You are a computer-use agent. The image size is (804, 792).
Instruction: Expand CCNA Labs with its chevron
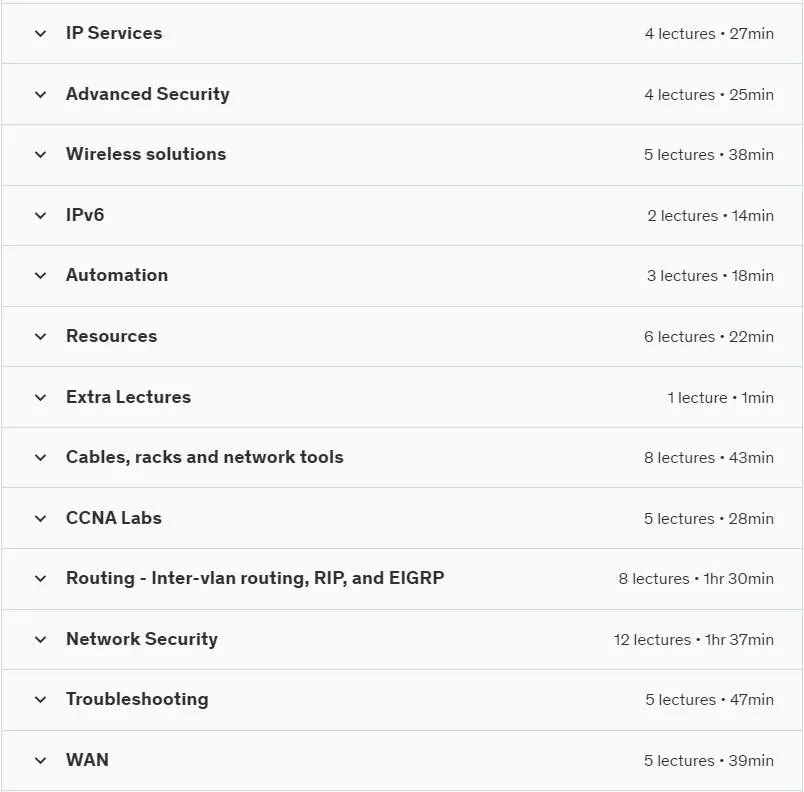(41, 518)
